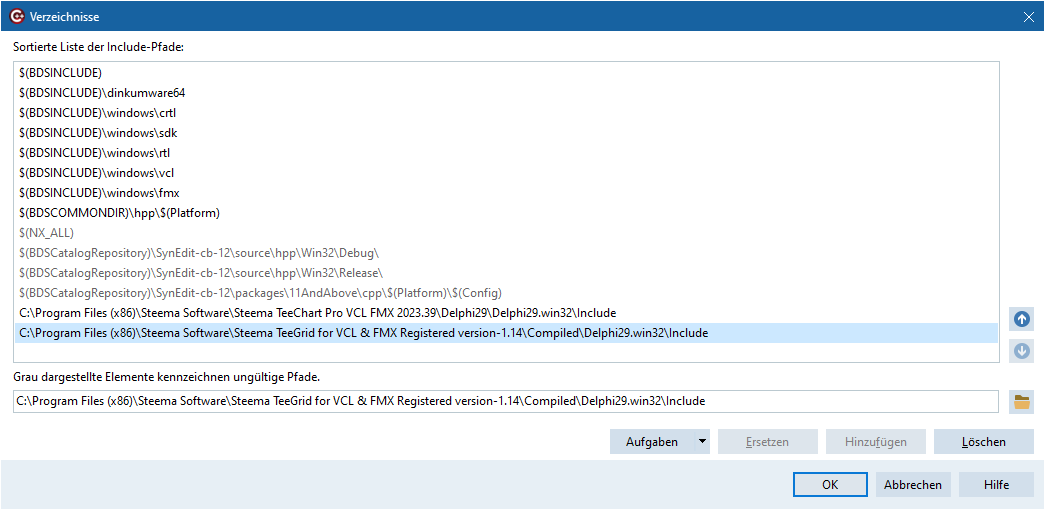The image size is (1045, 510).
Task: Select the grayed $(NX_ALL) entry
Action: (506, 233)
